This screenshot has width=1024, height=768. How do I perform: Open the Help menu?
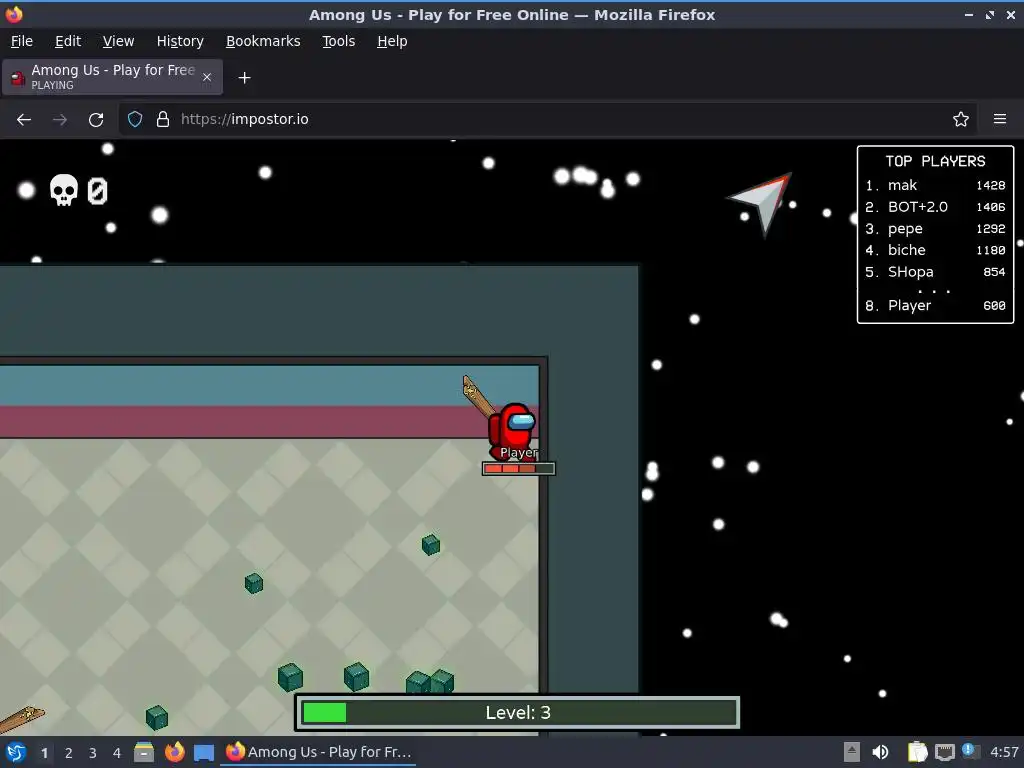[x=392, y=41]
